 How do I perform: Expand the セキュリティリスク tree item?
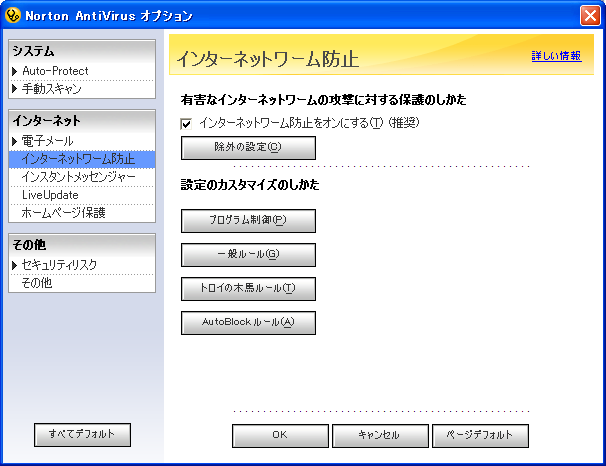pos(15,265)
